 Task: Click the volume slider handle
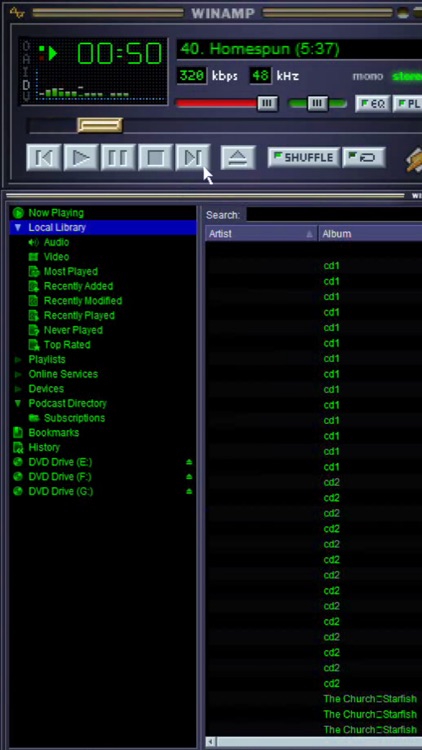[267, 103]
